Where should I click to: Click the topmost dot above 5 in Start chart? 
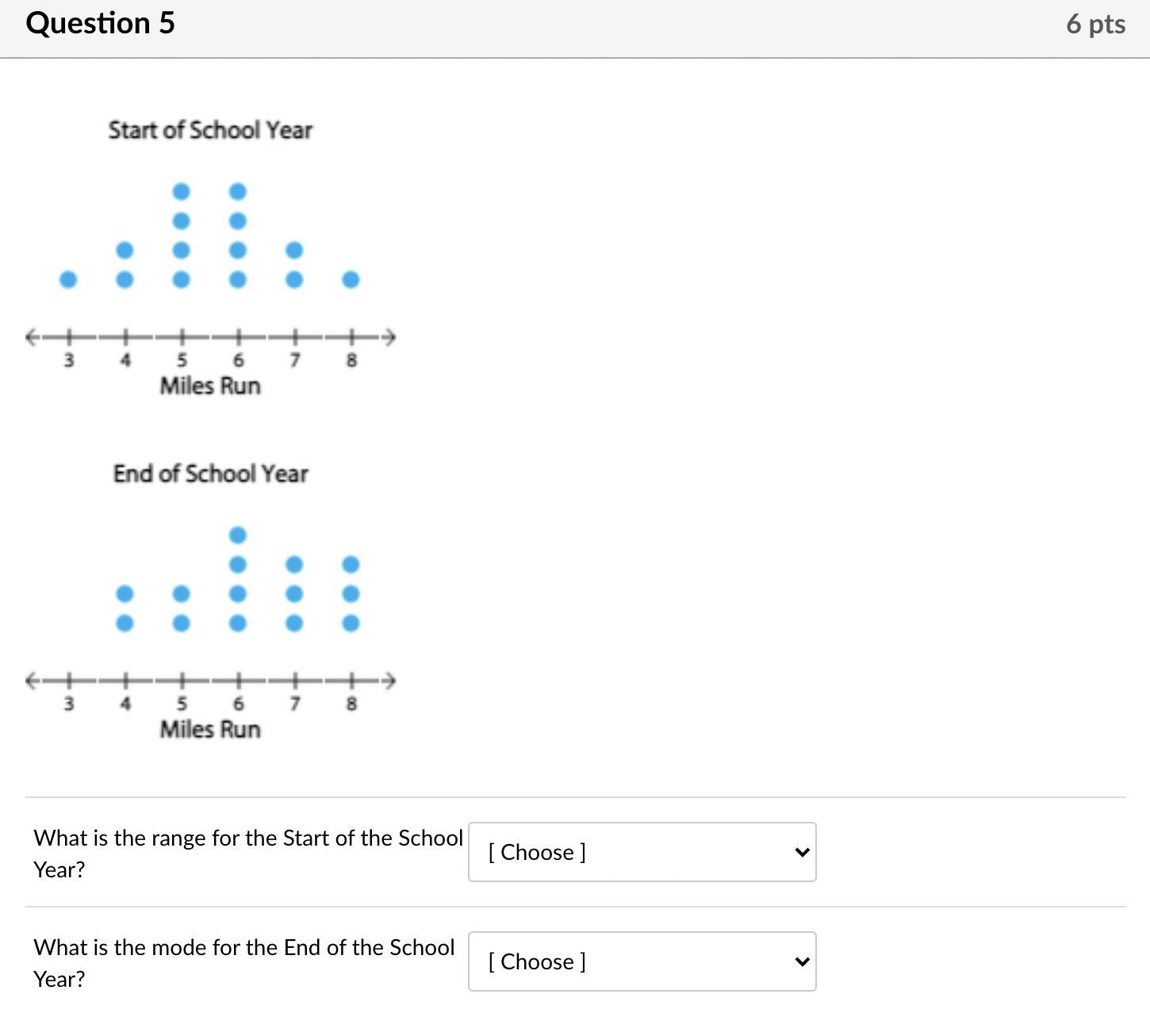pyautogui.click(x=182, y=191)
